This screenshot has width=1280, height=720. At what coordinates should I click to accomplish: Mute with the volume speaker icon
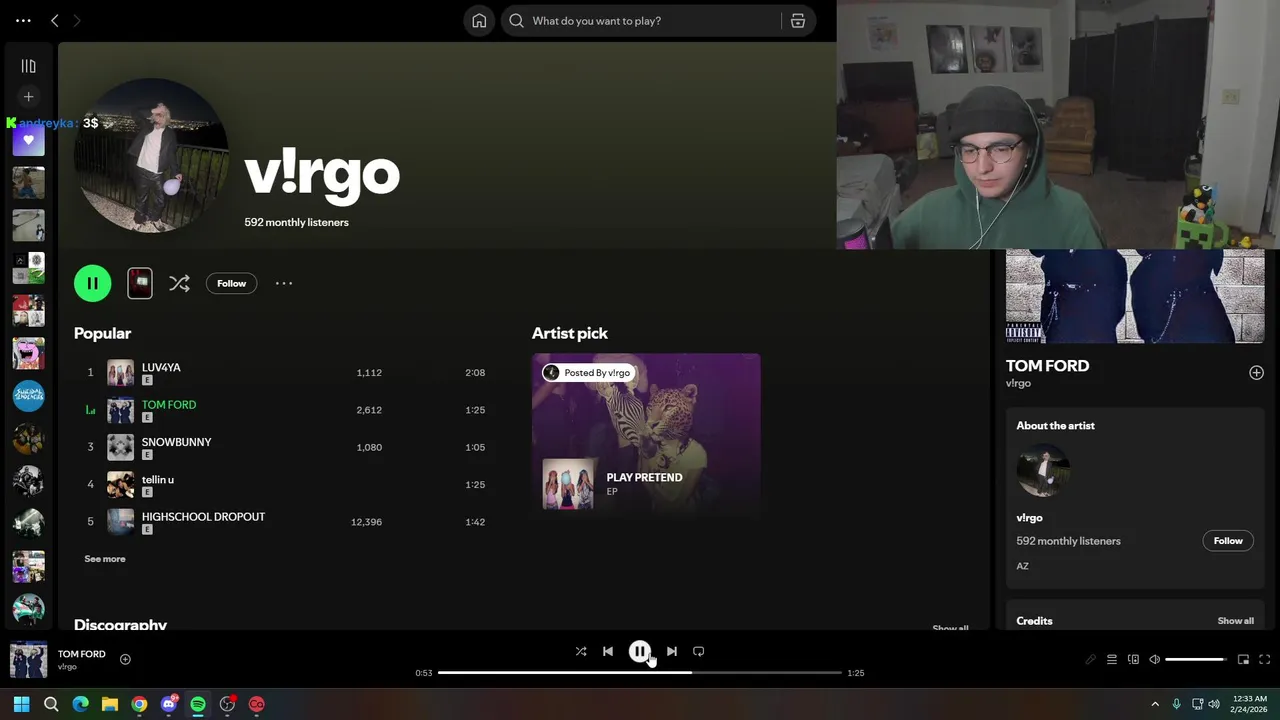pyautogui.click(x=1154, y=659)
